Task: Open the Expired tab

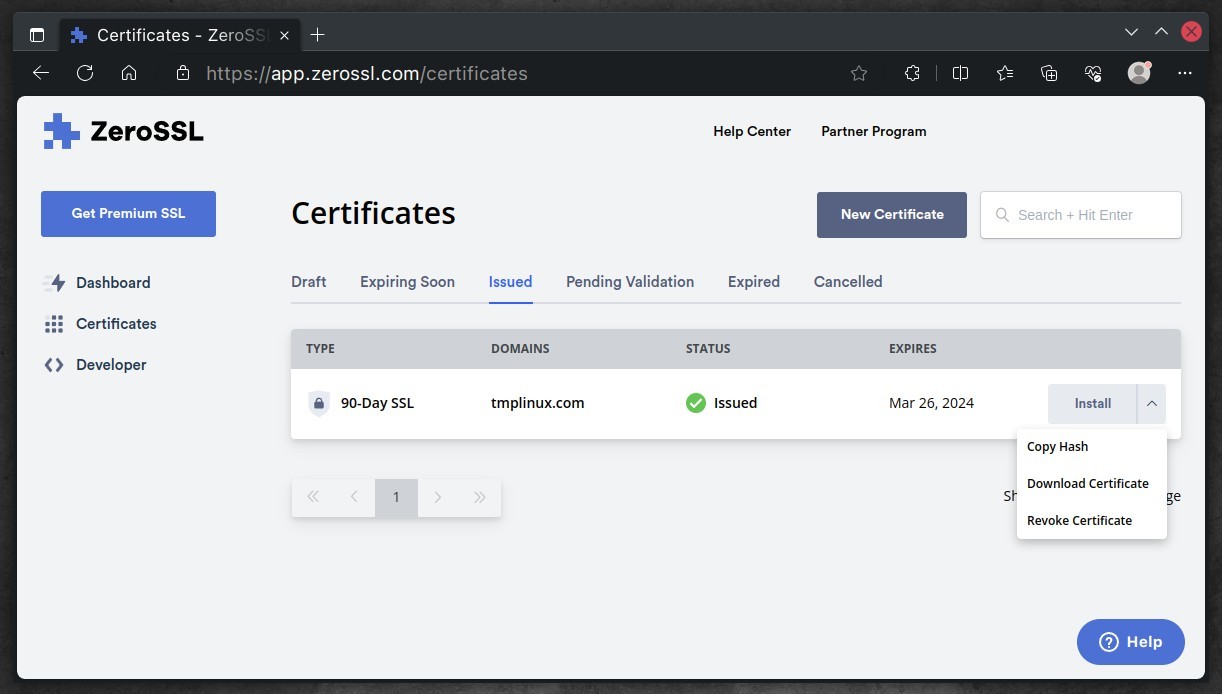Action: (754, 282)
